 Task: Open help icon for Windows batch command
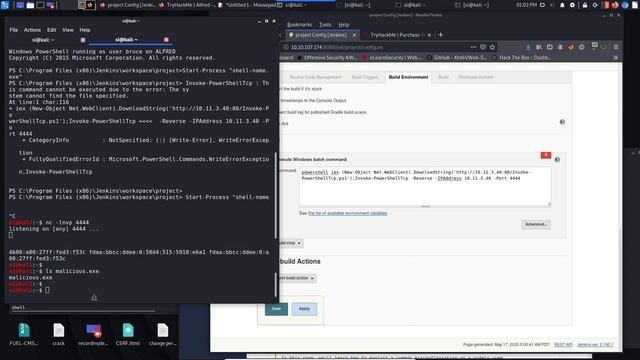(557, 160)
